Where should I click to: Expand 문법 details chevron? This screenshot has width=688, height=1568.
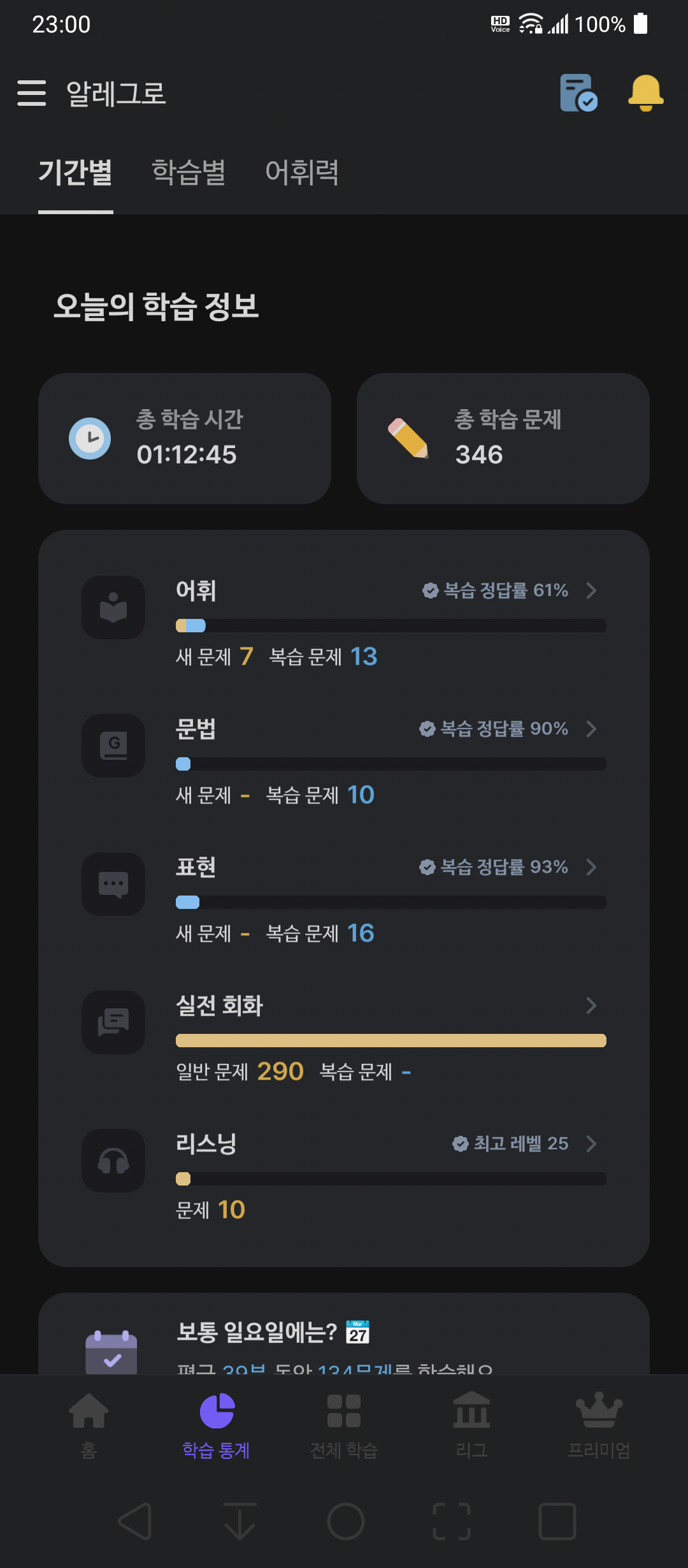(591, 729)
